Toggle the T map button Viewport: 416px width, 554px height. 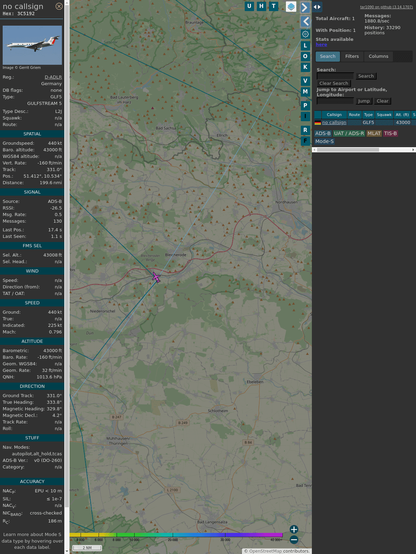click(x=273, y=6)
